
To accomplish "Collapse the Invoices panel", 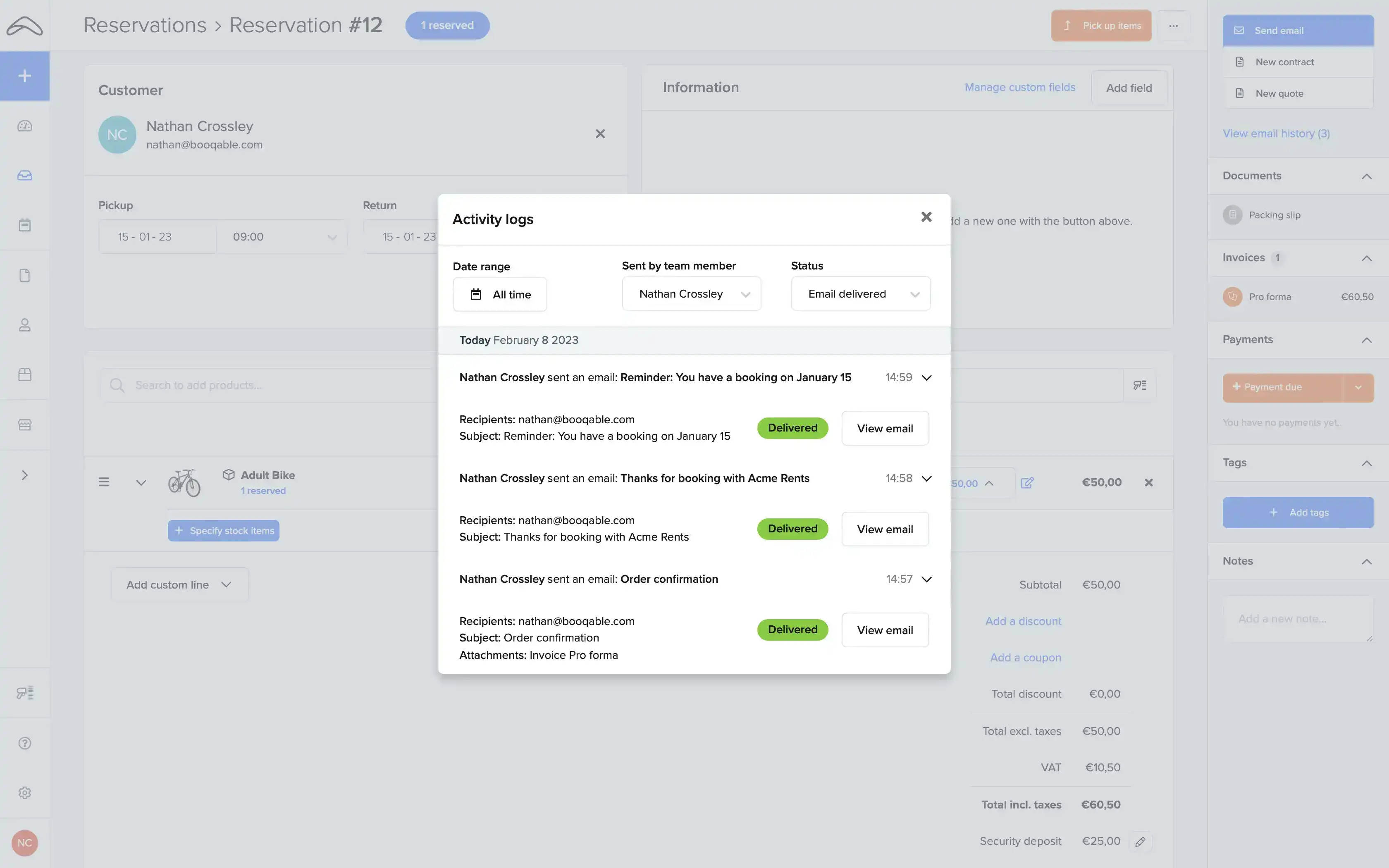I will coord(1367,258).
